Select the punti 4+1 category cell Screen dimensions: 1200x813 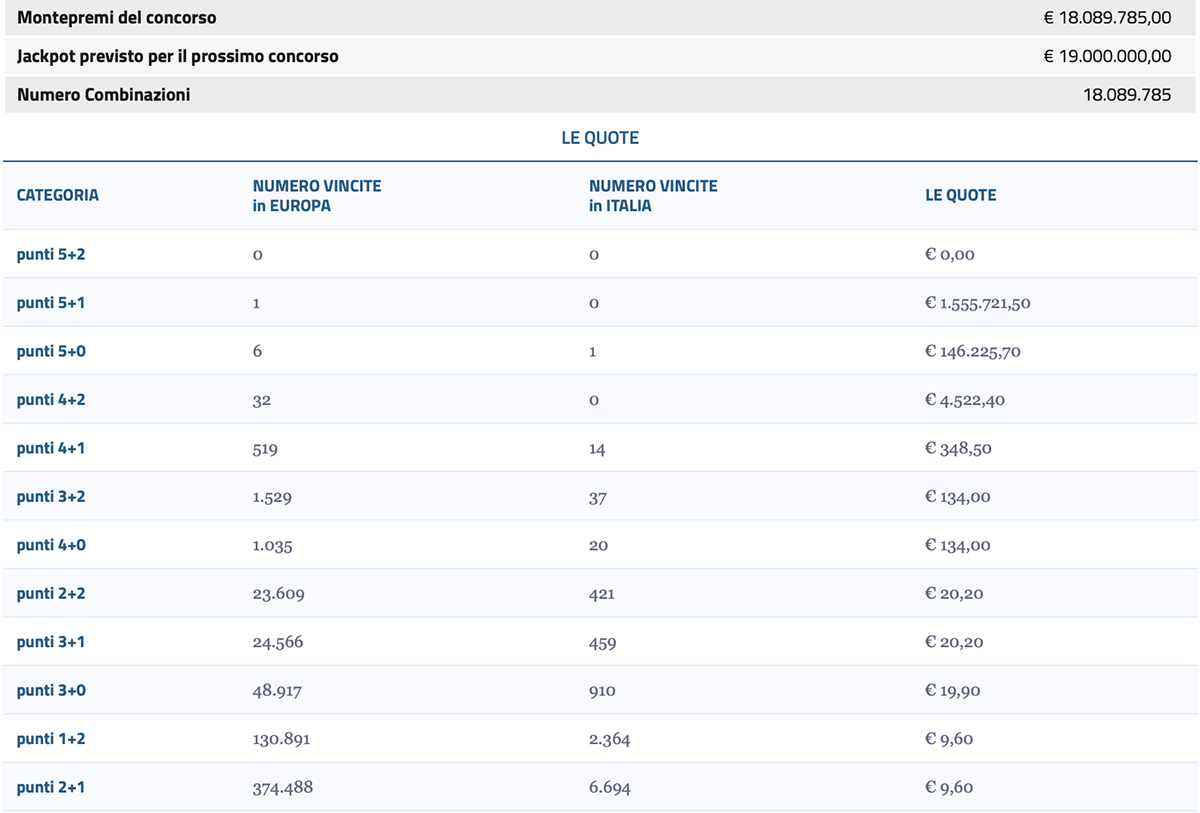51,448
